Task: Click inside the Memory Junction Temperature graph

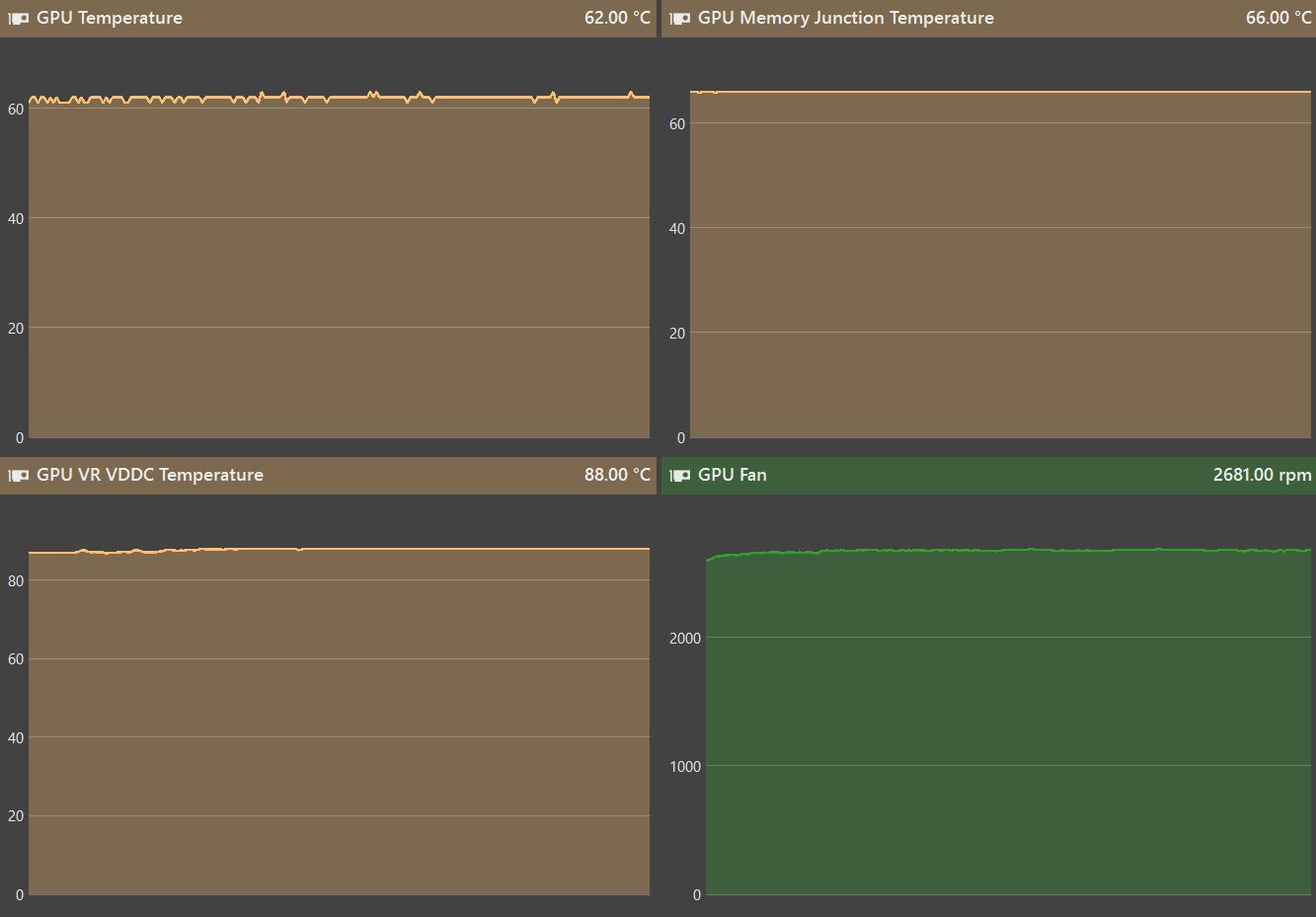Action: point(1000,267)
